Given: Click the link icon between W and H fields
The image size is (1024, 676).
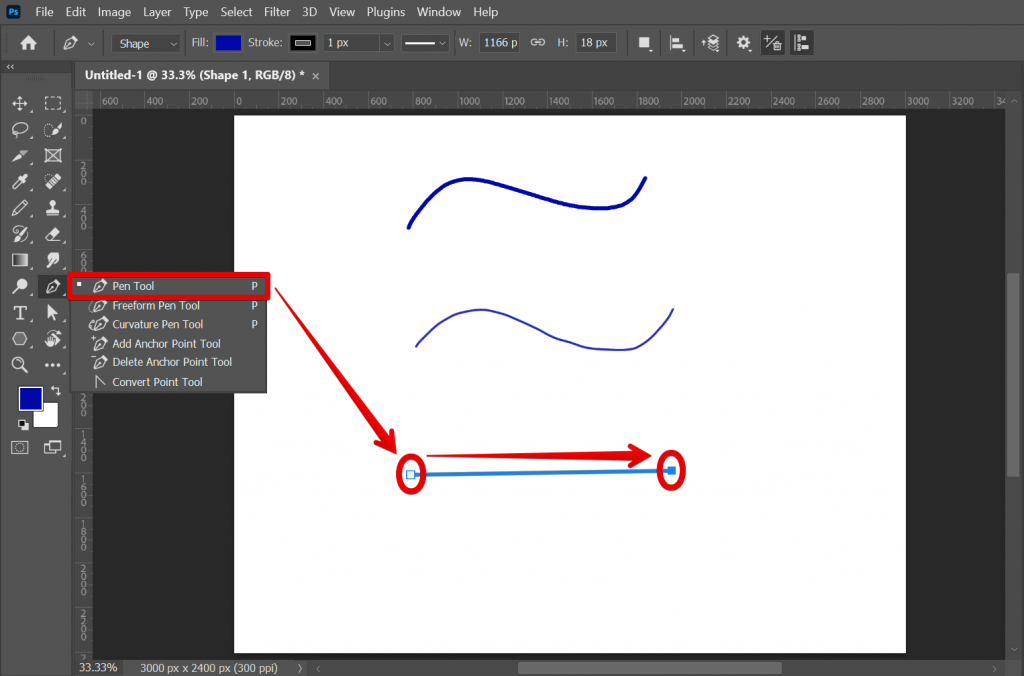Looking at the screenshot, I should click(x=537, y=43).
